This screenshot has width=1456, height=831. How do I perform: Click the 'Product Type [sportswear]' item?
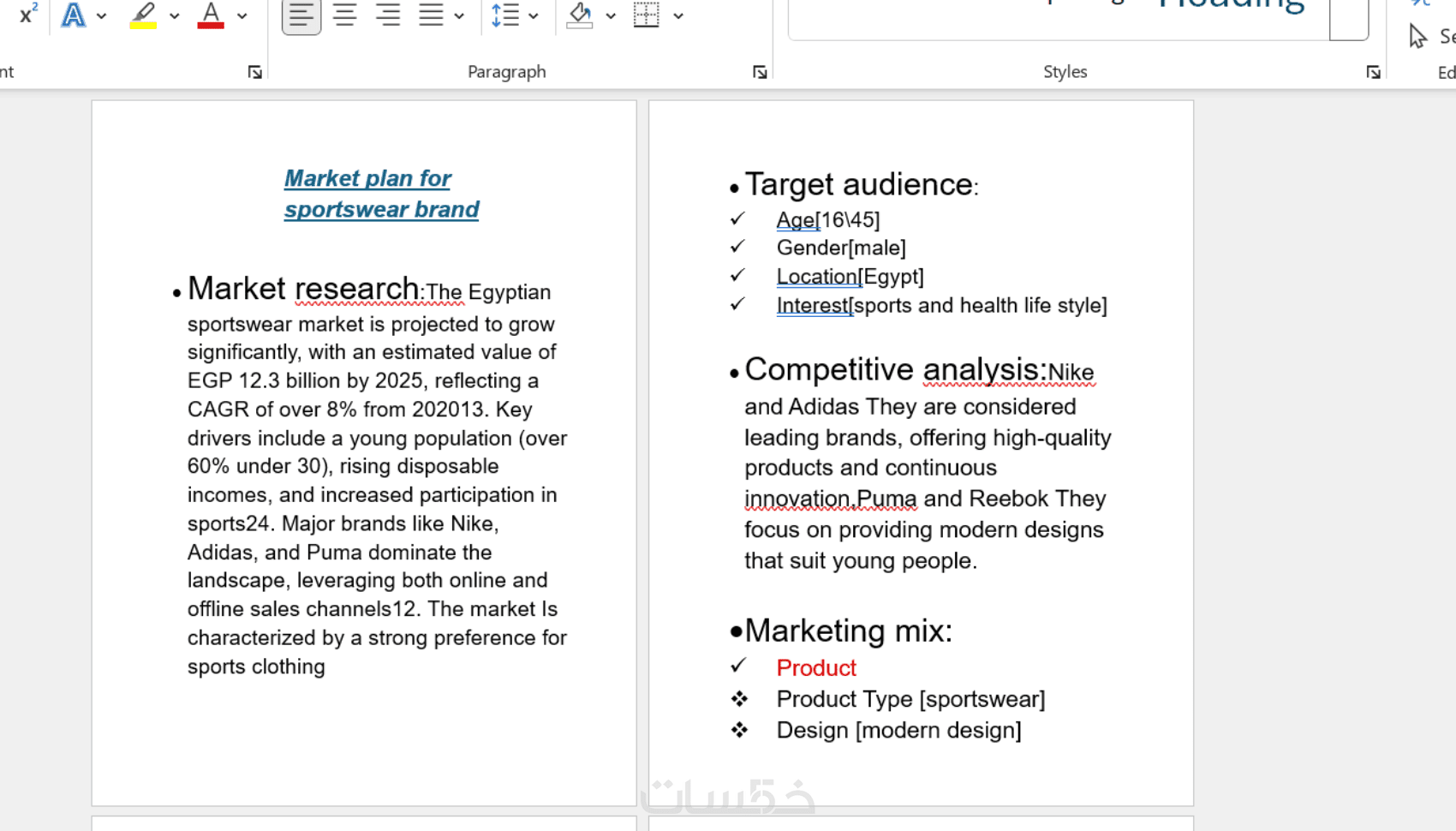tap(910, 699)
